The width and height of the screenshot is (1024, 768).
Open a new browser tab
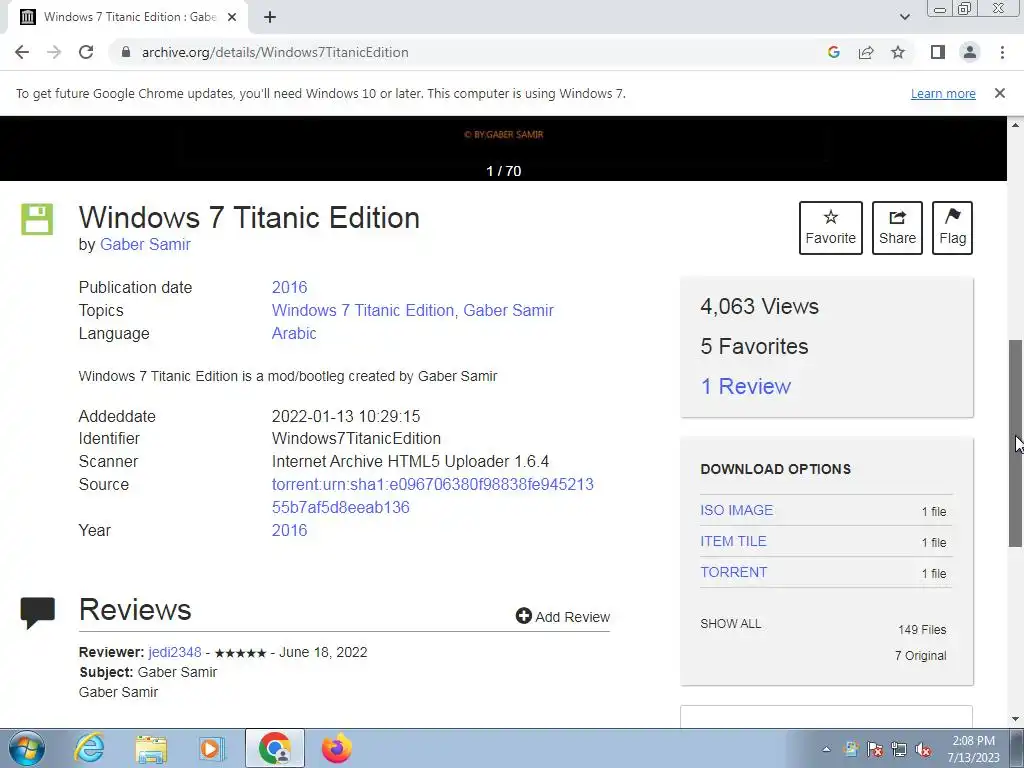[x=270, y=17]
